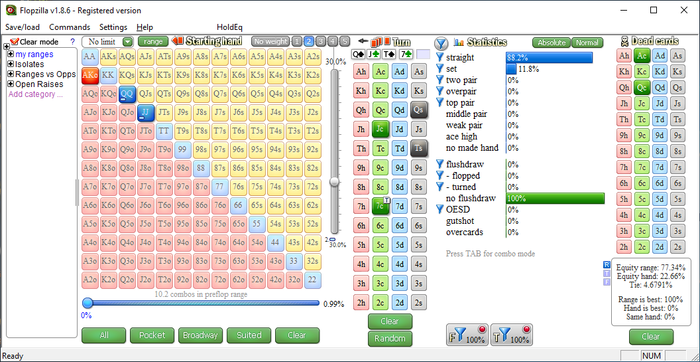Click the empty fifth board card slot
This screenshot has height=362, width=700.
click(x=423, y=54)
